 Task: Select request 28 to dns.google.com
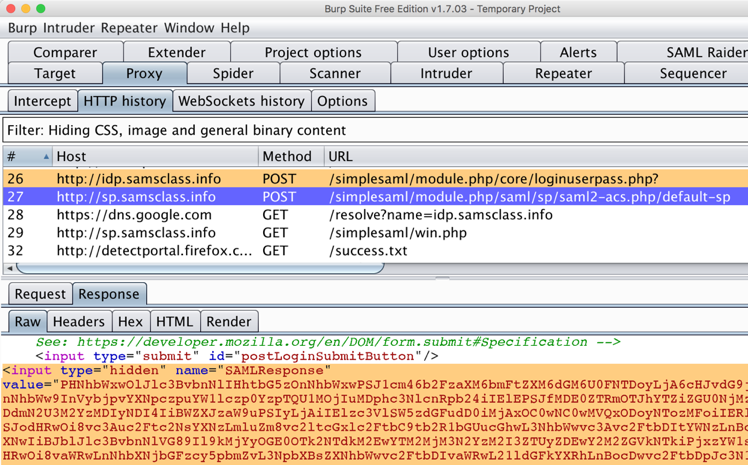click(x=375, y=215)
